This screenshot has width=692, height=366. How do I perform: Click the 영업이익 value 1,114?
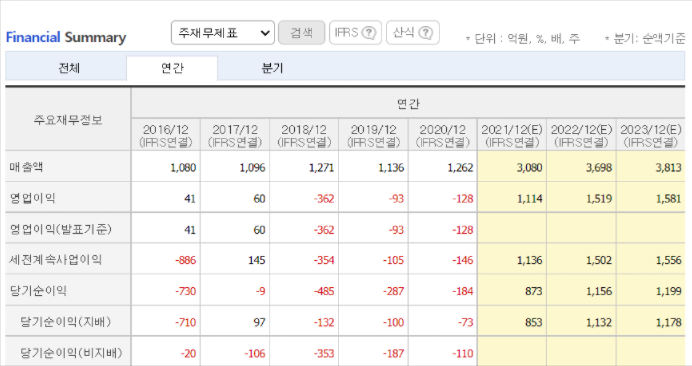tap(530, 199)
